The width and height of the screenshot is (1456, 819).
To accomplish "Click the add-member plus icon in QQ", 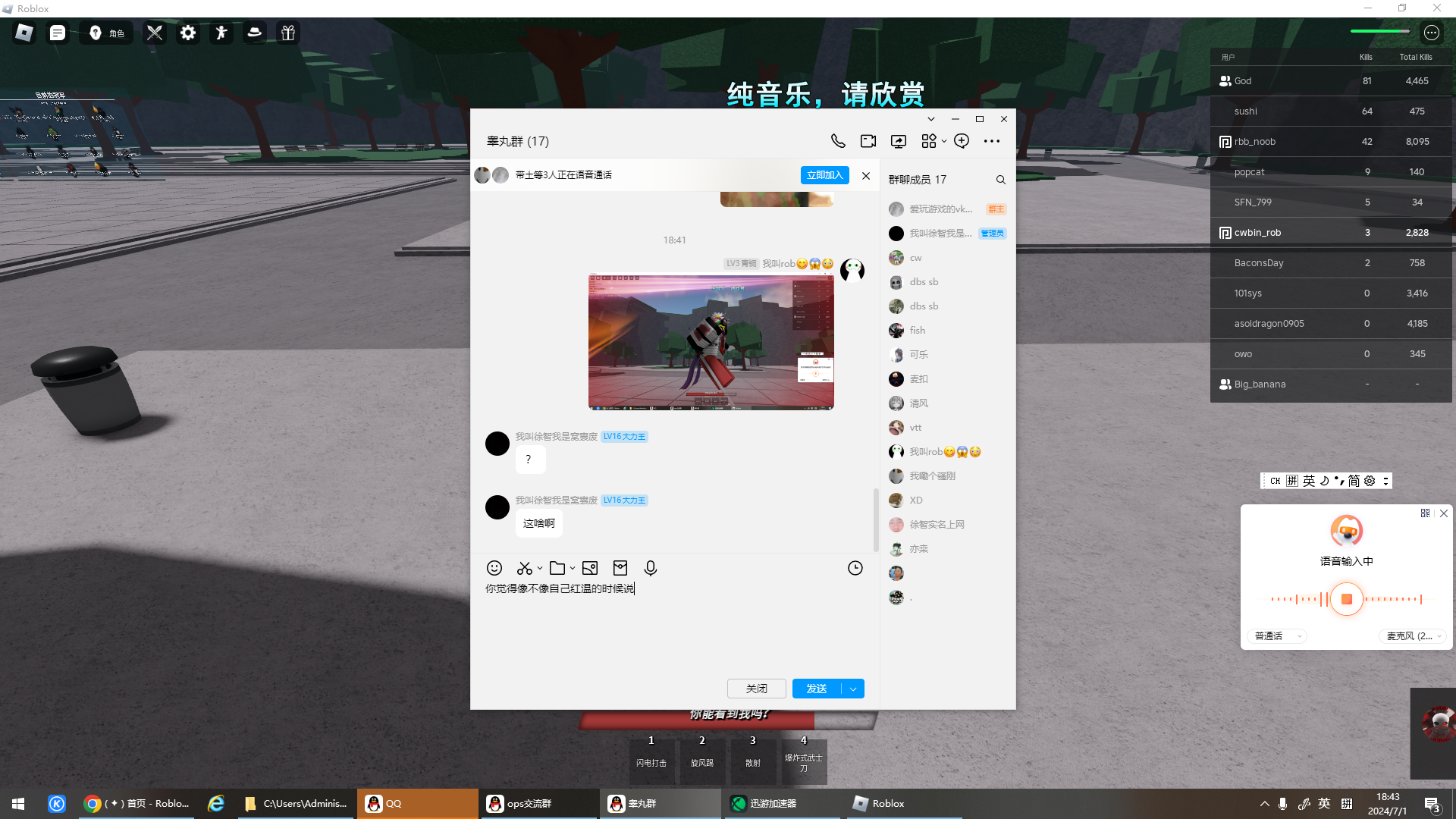I will [x=962, y=141].
